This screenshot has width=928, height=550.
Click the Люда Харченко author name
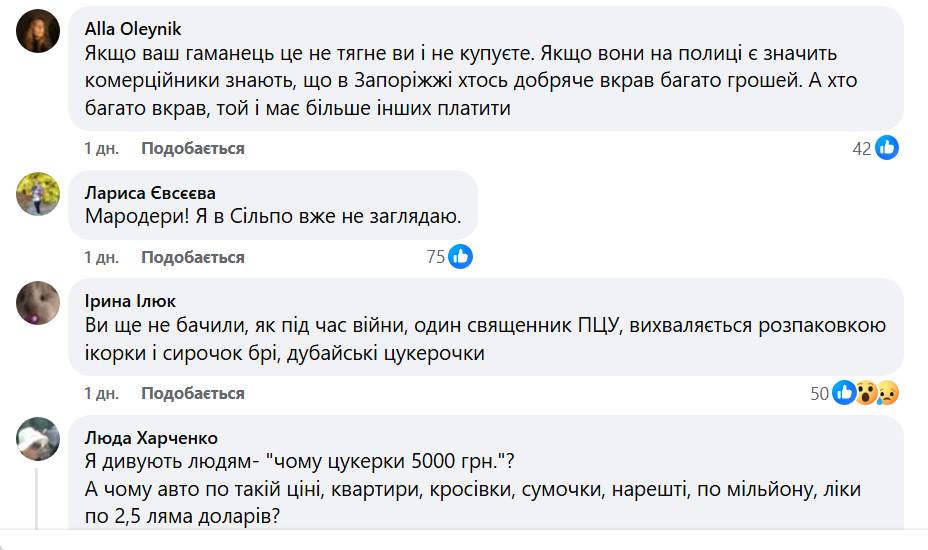[x=151, y=438]
